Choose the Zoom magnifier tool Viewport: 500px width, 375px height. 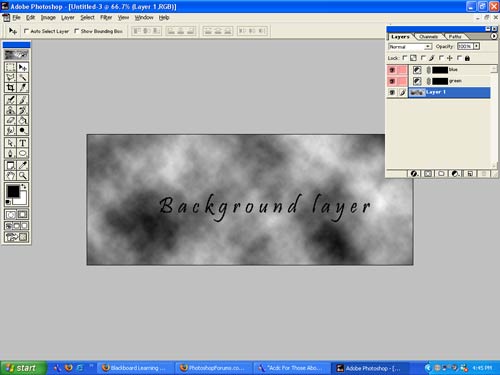[x=22, y=175]
